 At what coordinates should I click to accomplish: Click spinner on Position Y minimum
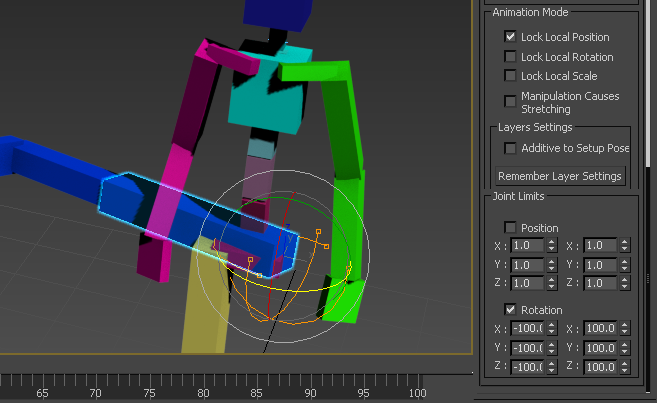pyautogui.click(x=551, y=265)
